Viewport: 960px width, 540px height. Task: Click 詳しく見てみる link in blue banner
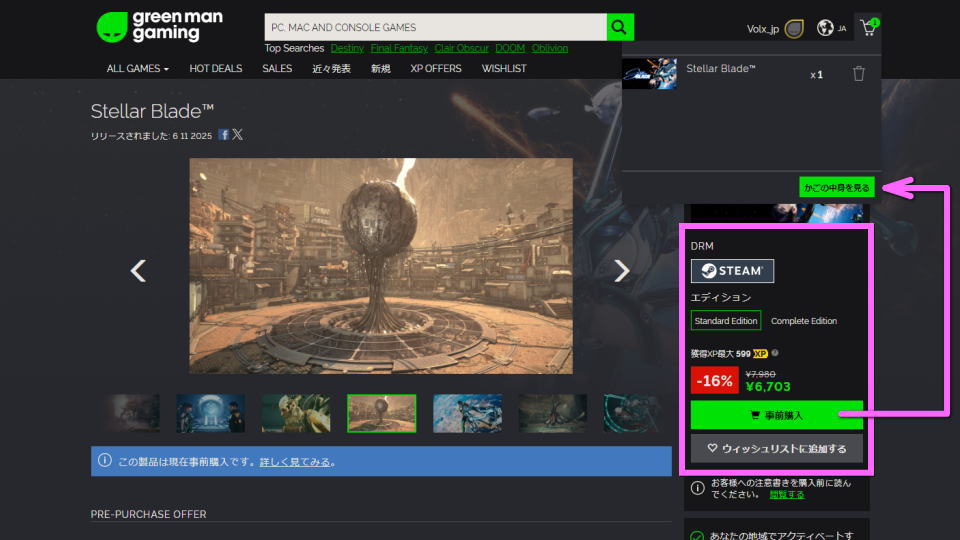click(294, 462)
